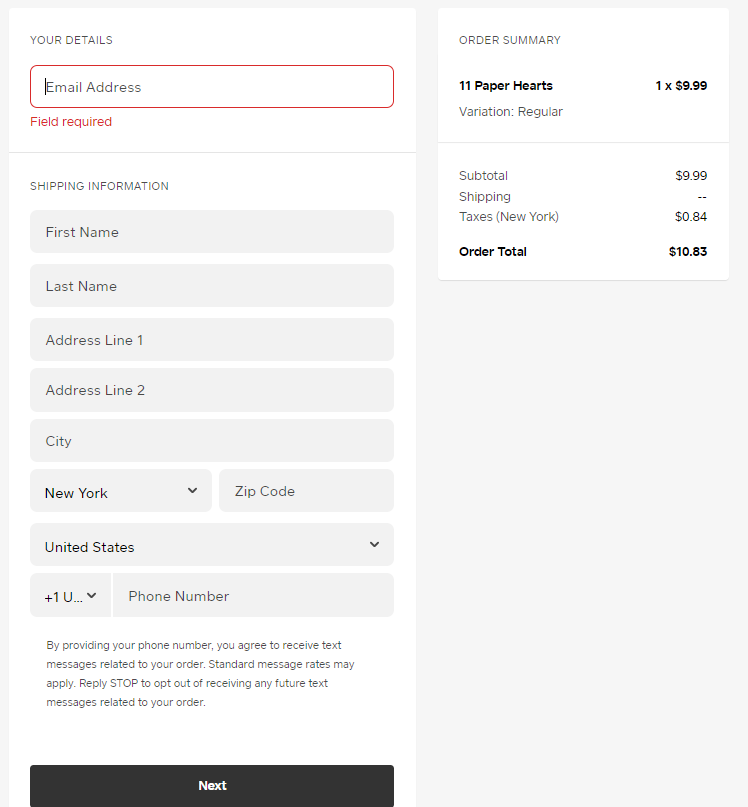Click the Address Line 2 field

(211, 390)
